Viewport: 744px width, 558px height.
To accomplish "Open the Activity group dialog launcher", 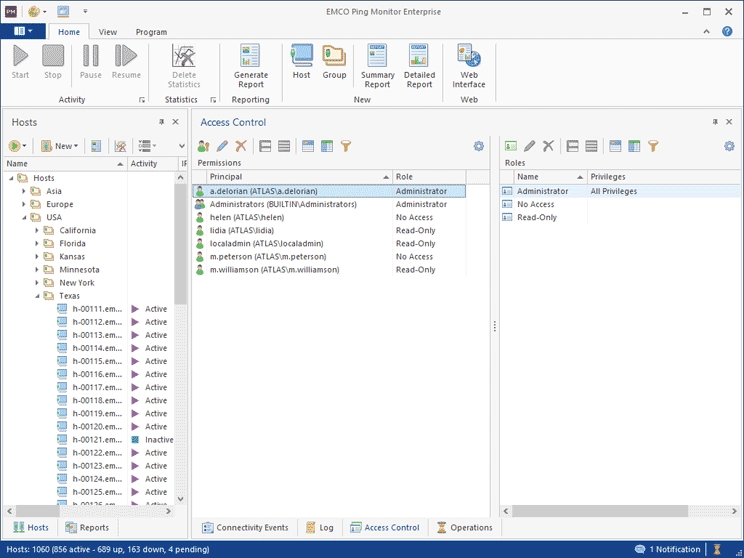I will coord(141,100).
